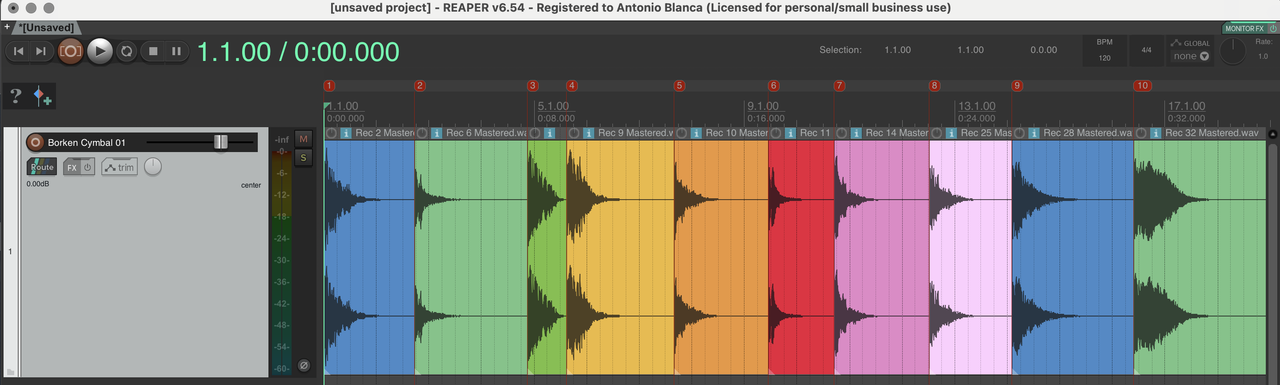Toggle Monitor FX power bypass button
Image resolution: width=1280 pixels, height=385 pixels.
tap(1272, 28)
